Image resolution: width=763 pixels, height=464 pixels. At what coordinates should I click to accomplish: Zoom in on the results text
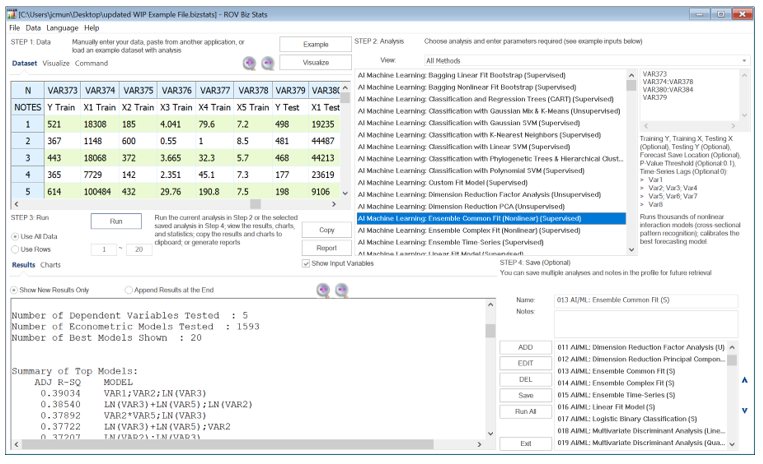(323, 290)
